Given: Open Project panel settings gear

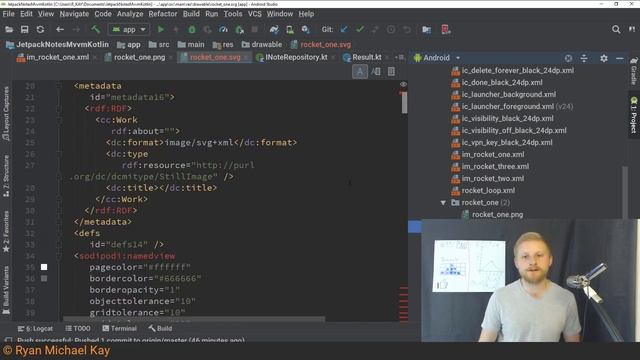Looking at the screenshot, I should click(x=604, y=58).
